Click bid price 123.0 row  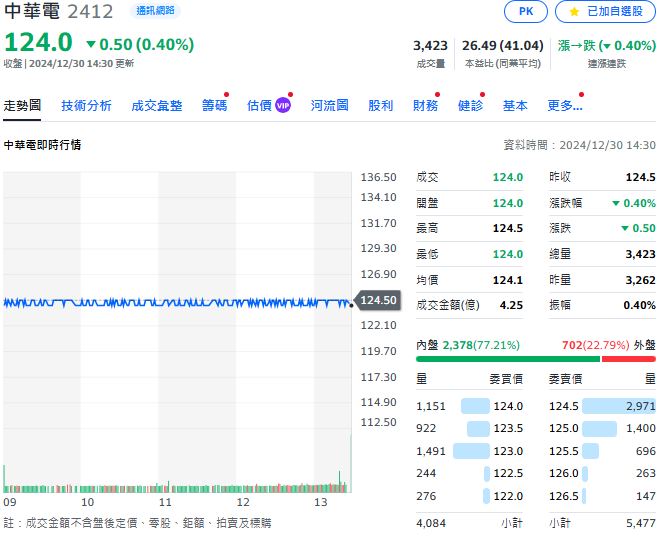tap(469, 451)
